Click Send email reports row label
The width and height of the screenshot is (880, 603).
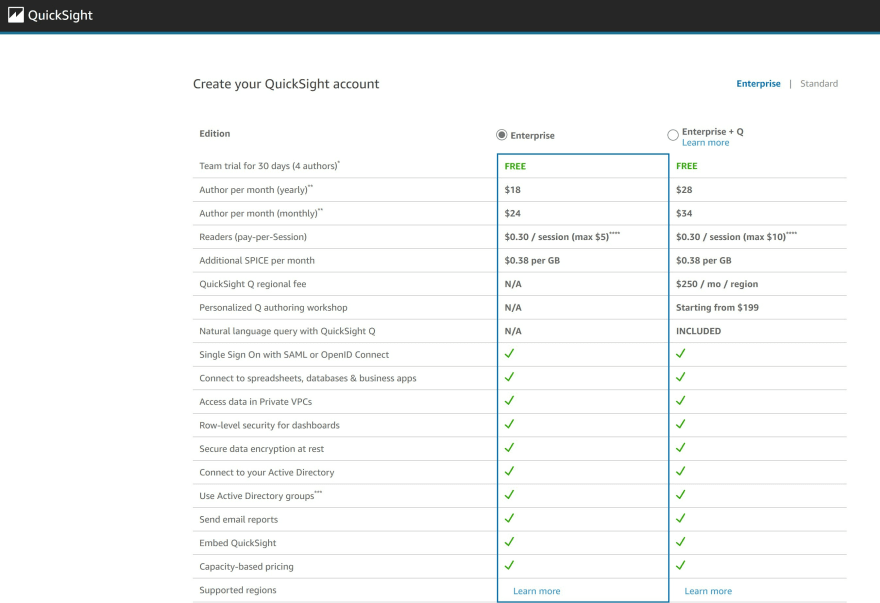tap(239, 519)
